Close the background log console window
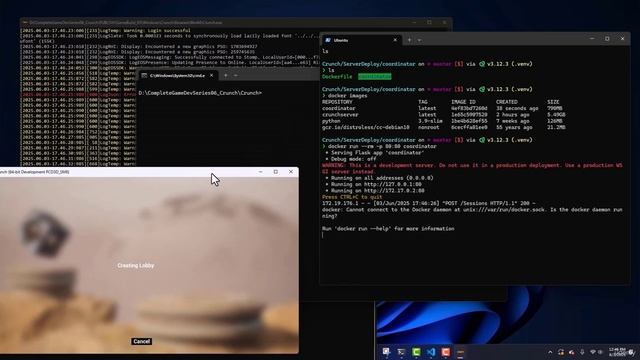Image resolution: width=640 pixels, height=360 pixels. (x=444, y=22)
